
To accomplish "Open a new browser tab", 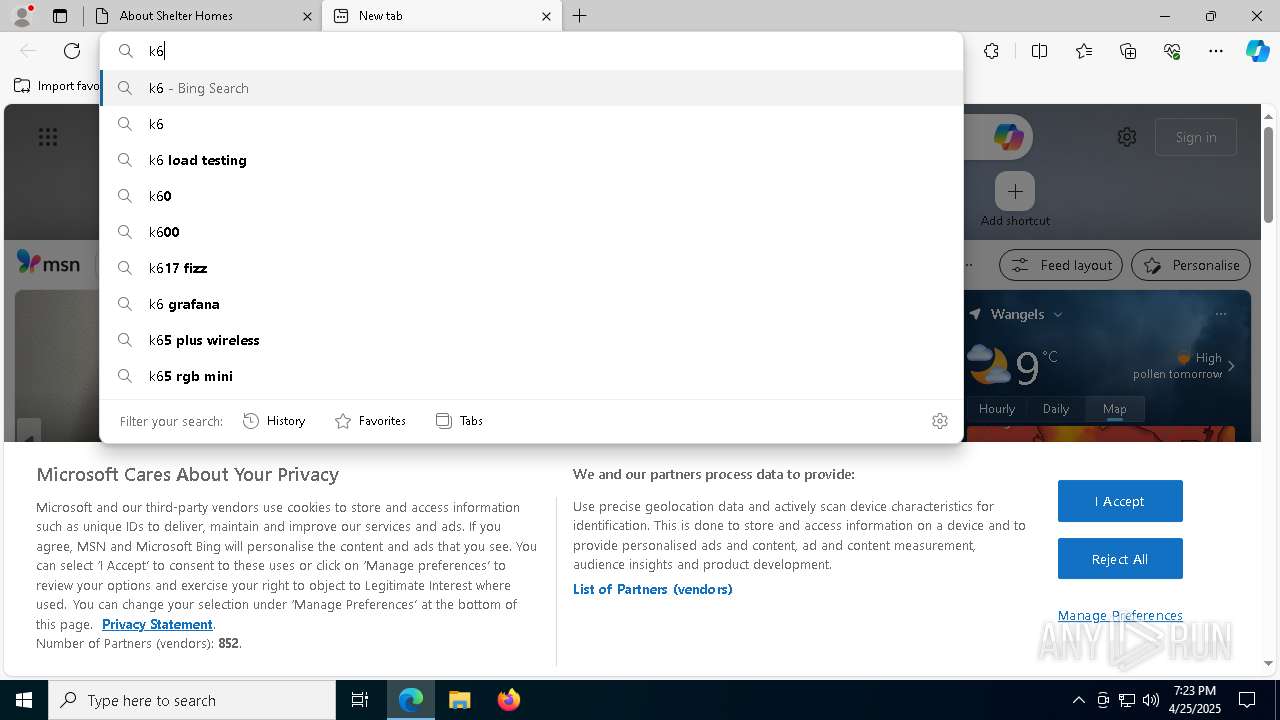I will (x=580, y=16).
